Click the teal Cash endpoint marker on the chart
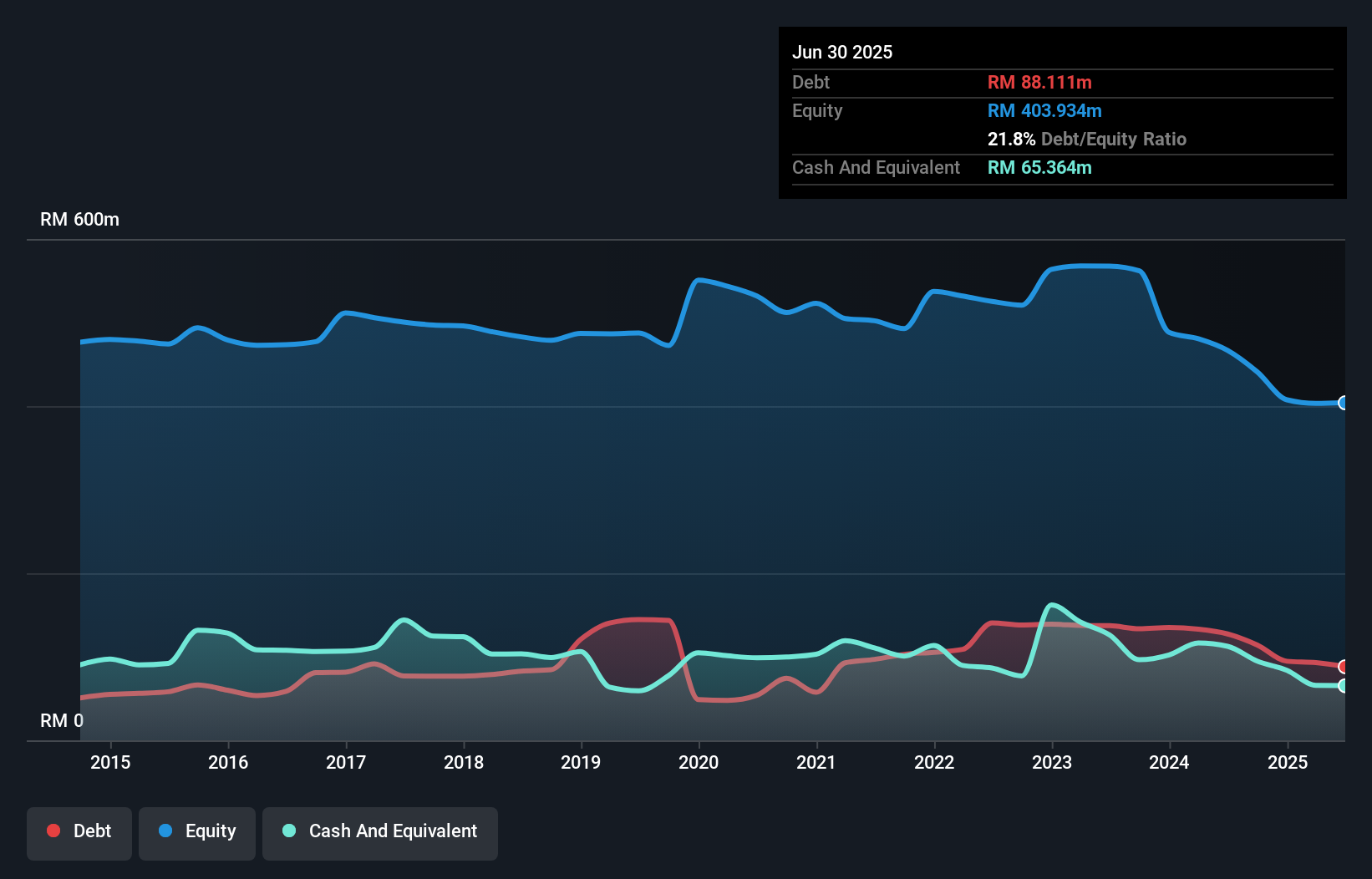 1343,687
